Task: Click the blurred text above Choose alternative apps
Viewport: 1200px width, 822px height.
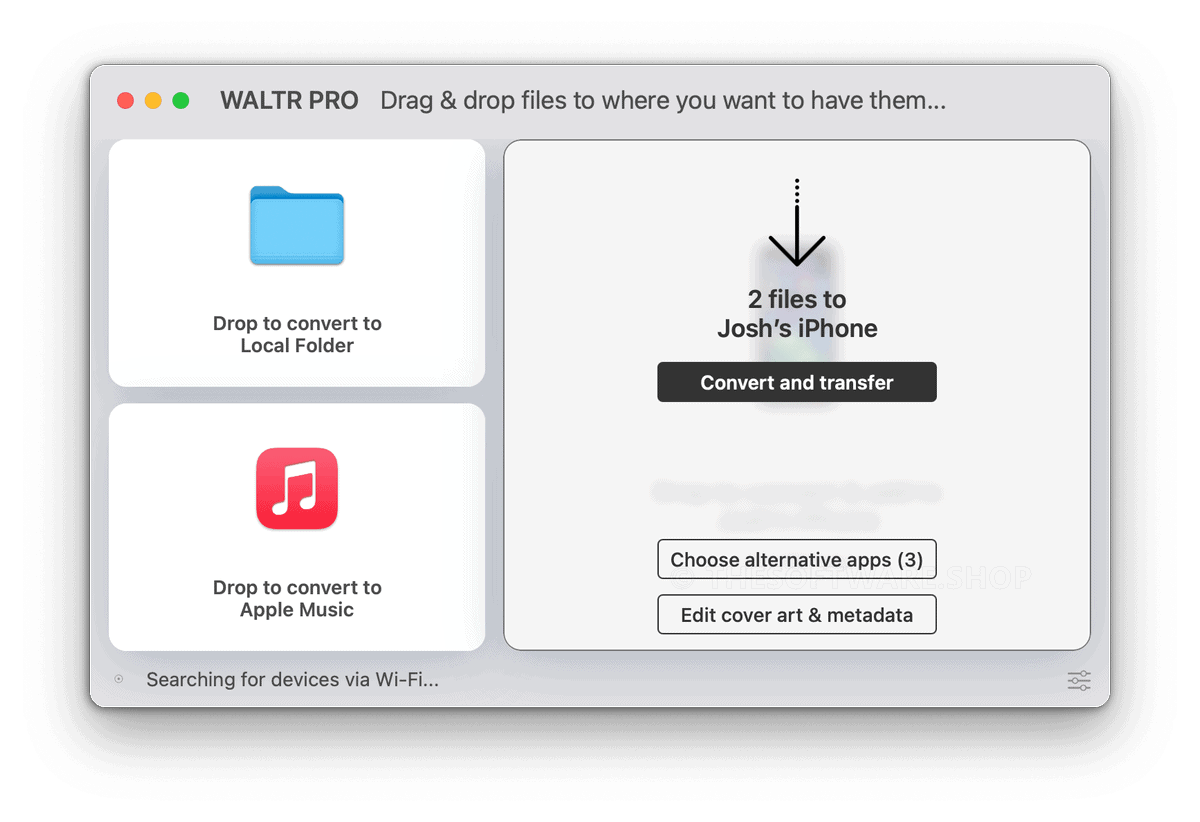Action: [797, 505]
